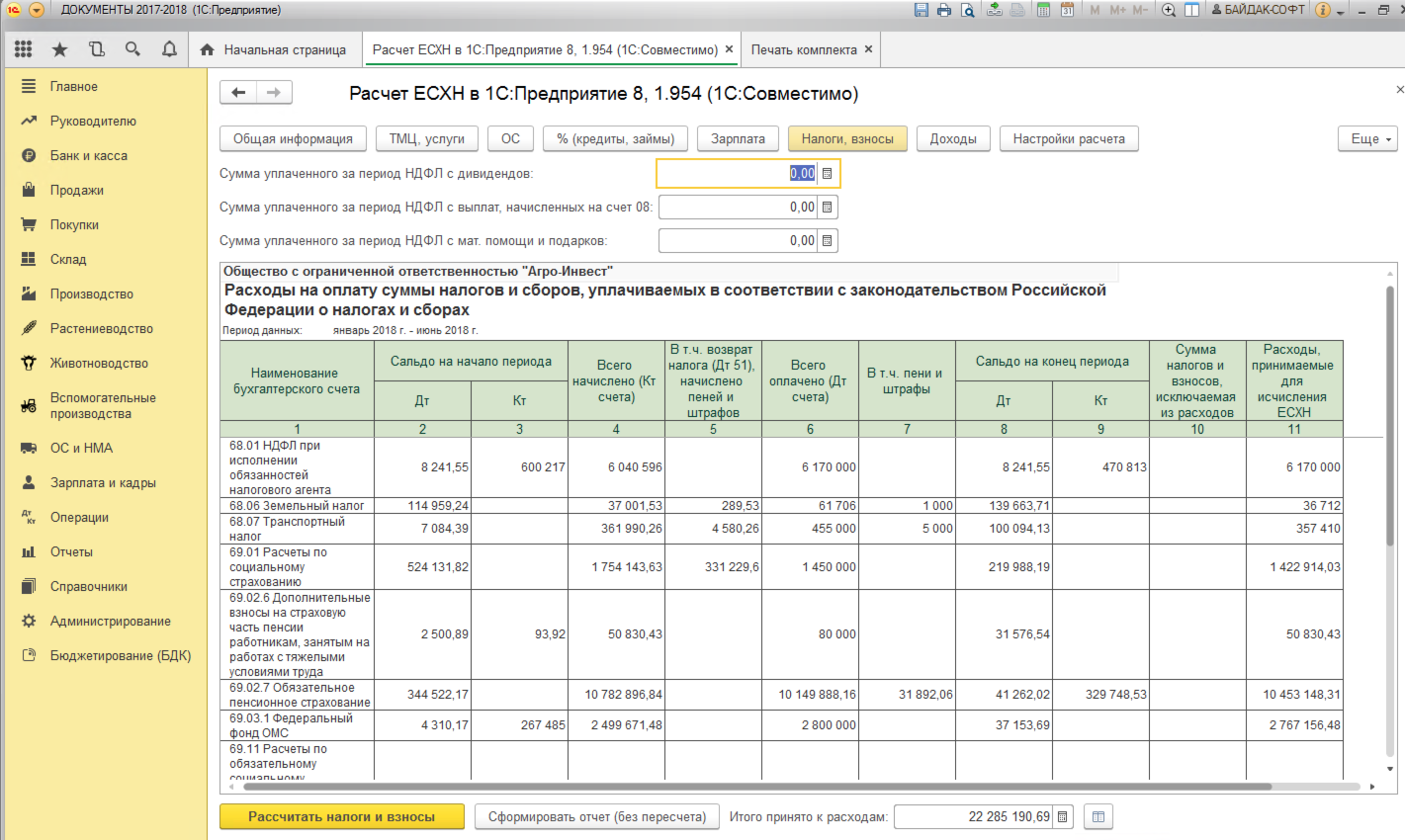Open Зарплата и кадры section
This screenshot has height=840, width=1405.
(x=104, y=483)
